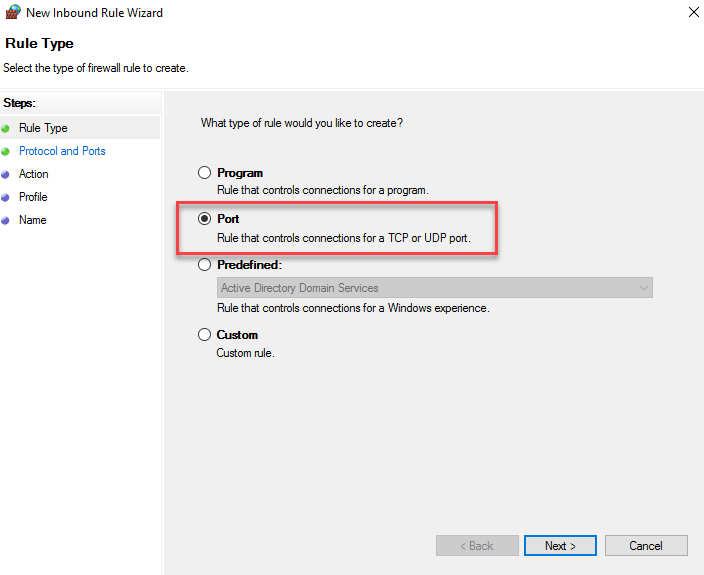Select the Program rule type radio button
This screenshot has width=704, height=575.
204,173
